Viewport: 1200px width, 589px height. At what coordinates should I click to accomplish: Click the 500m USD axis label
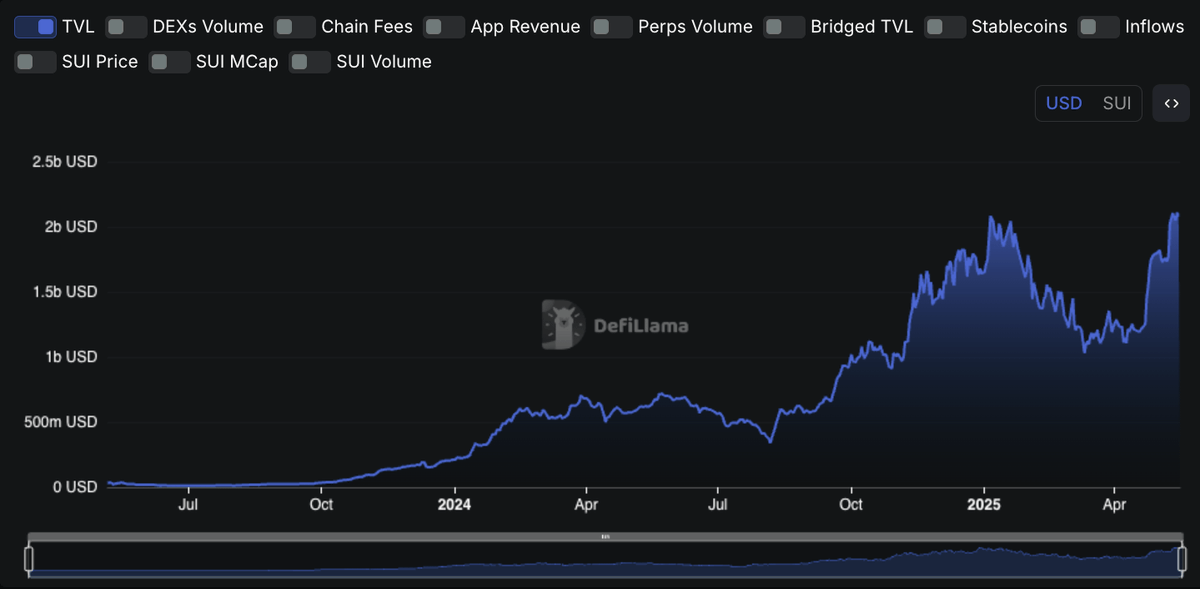point(60,422)
